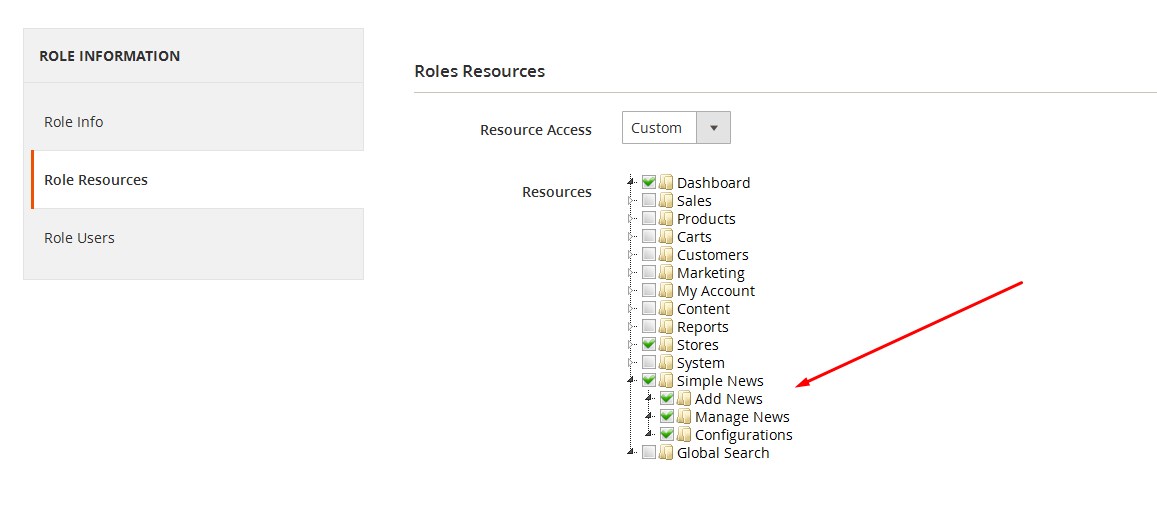Click the Simple News folder icon
Image resolution: width=1157 pixels, height=526 pixels.
coord(666,381)
